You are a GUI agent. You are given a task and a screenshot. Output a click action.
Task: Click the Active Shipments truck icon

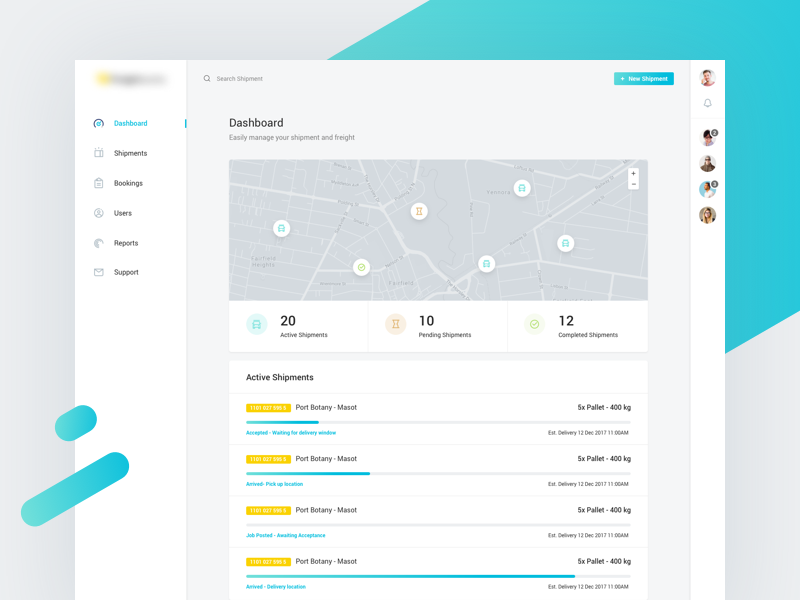tap(257, 324)
